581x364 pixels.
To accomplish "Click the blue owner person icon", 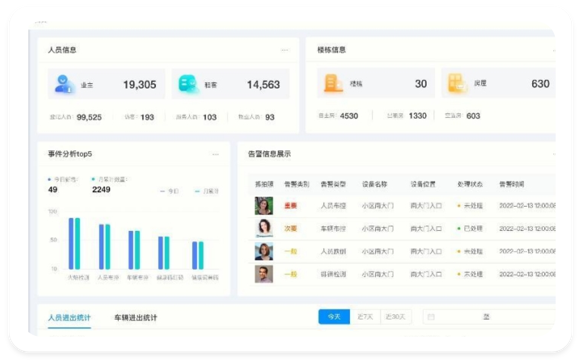I will [x=63, y=84].
